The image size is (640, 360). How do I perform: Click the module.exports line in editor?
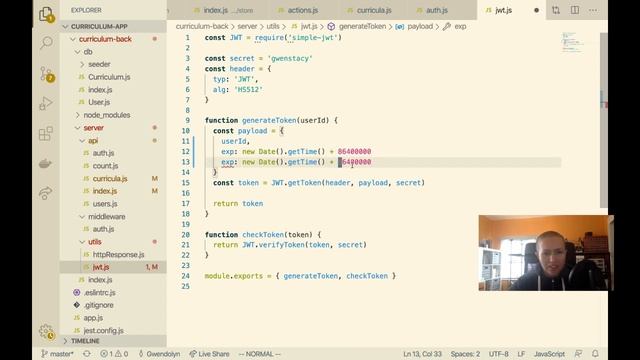point(300,276)
